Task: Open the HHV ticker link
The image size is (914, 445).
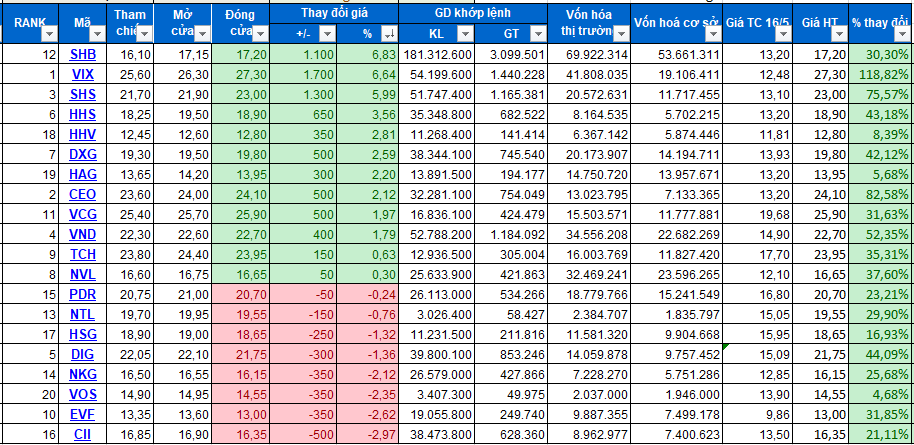Action: 83,135
